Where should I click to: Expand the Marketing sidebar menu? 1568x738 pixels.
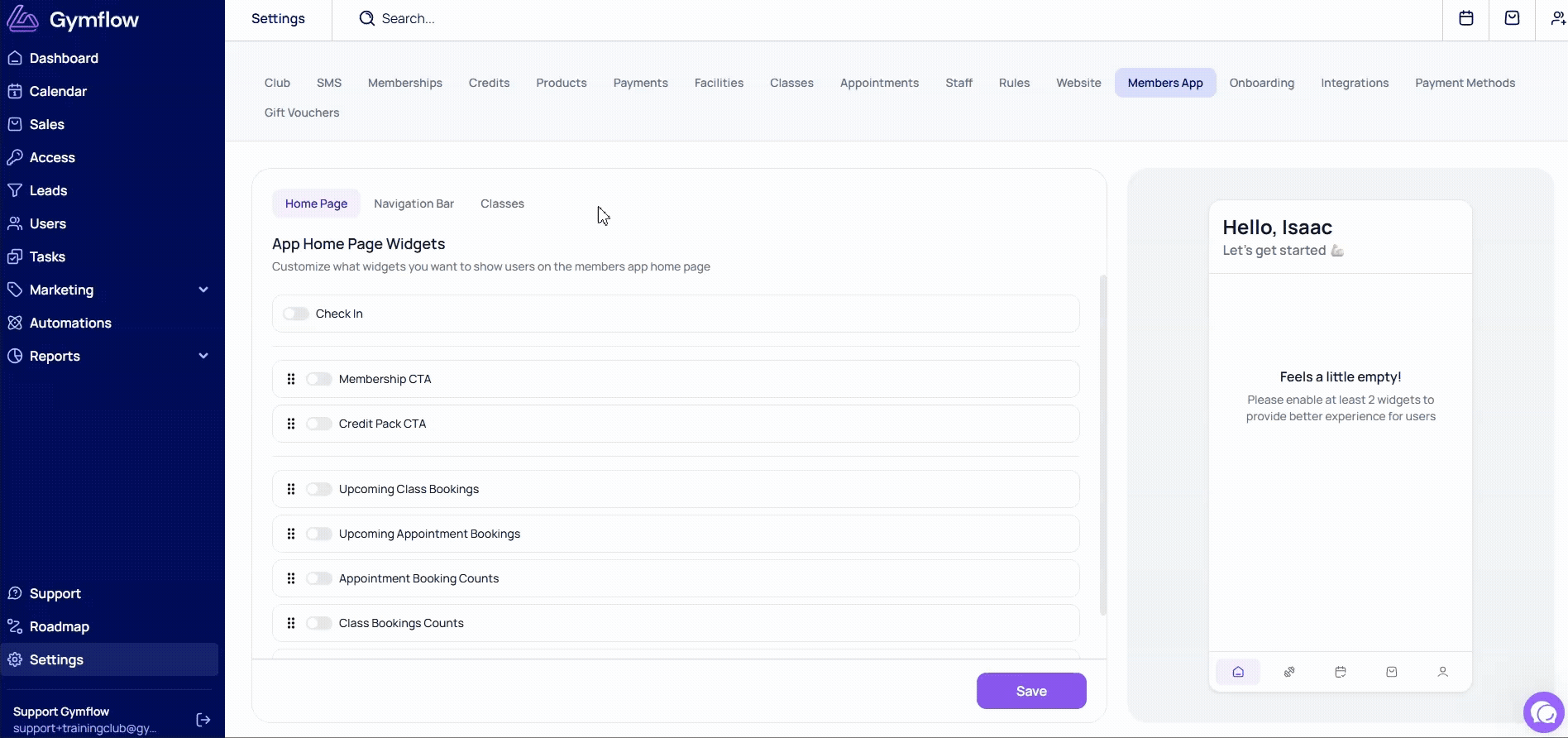pos(203,290)
